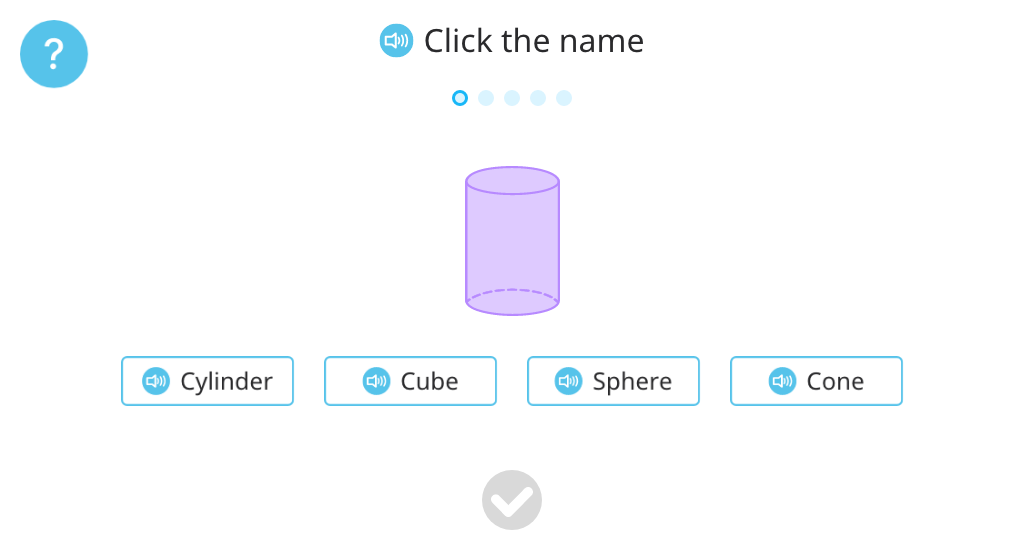The width and height of the screenshot is (1024, 560).
Task: Submit answer with the checkmark button
Action: (x=512, y=500)
